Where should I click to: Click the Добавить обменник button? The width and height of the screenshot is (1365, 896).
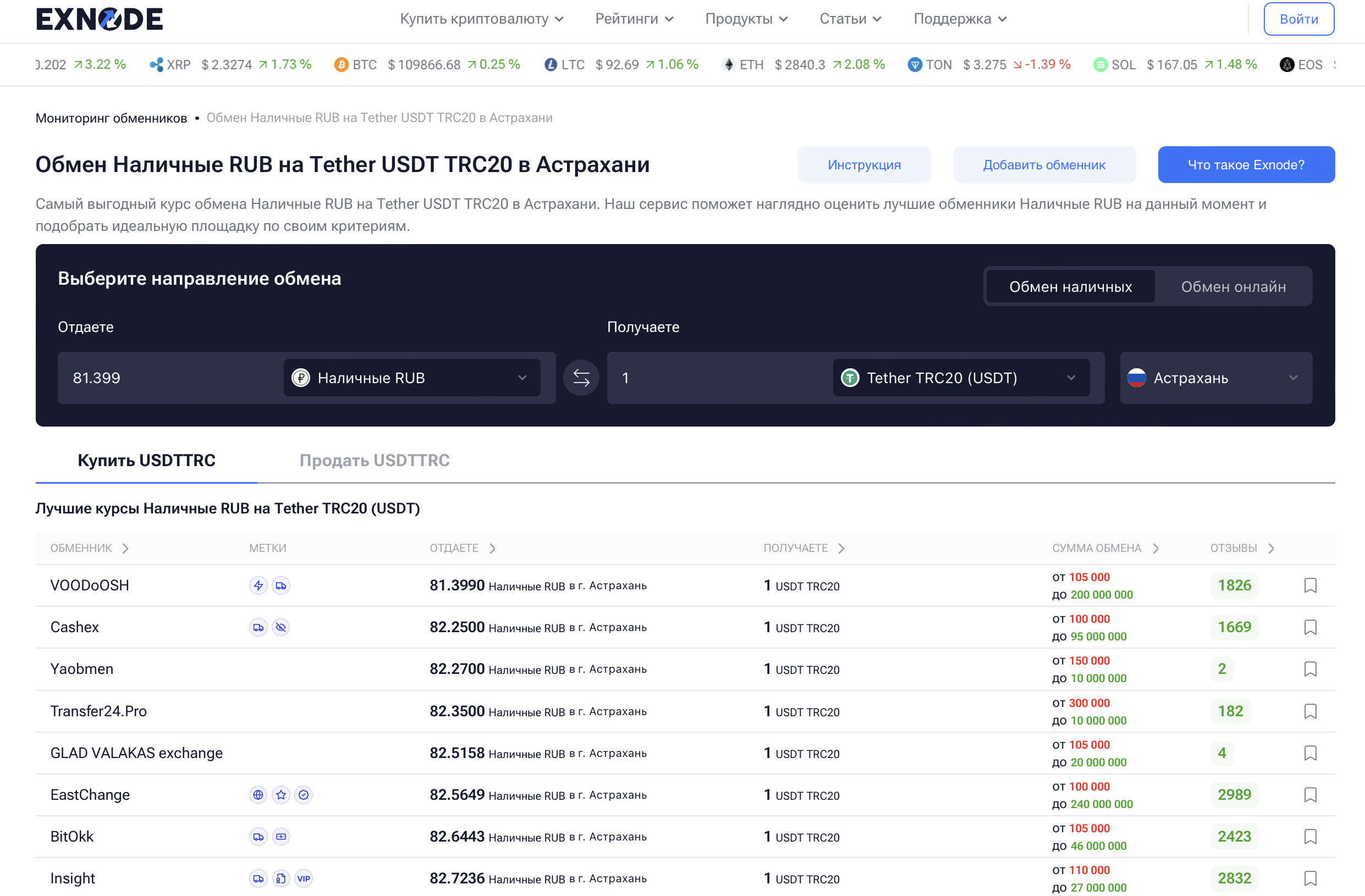1044,165
